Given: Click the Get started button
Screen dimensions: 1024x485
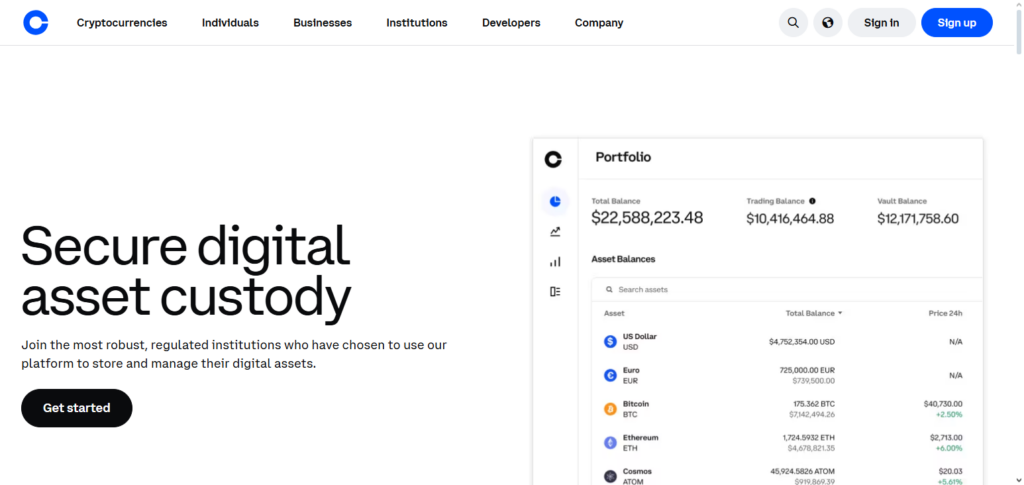Looking at the screenshot, I should [76, 408].
